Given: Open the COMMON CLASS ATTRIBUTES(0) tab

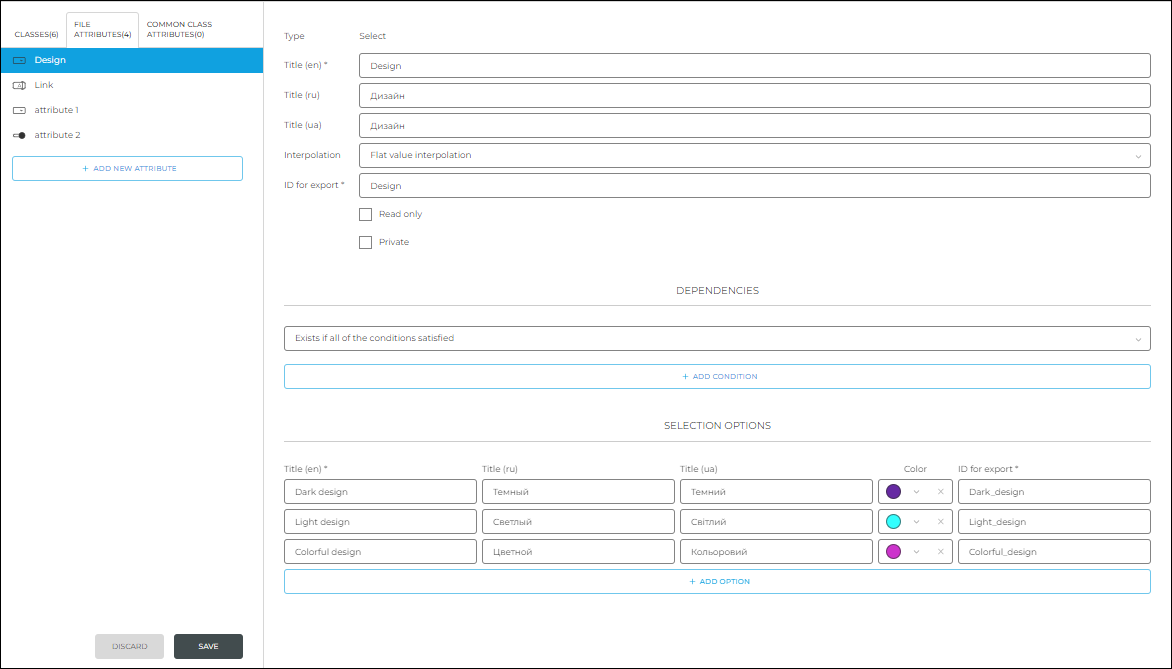Looking at the screenshot, I should coord(179,29).
